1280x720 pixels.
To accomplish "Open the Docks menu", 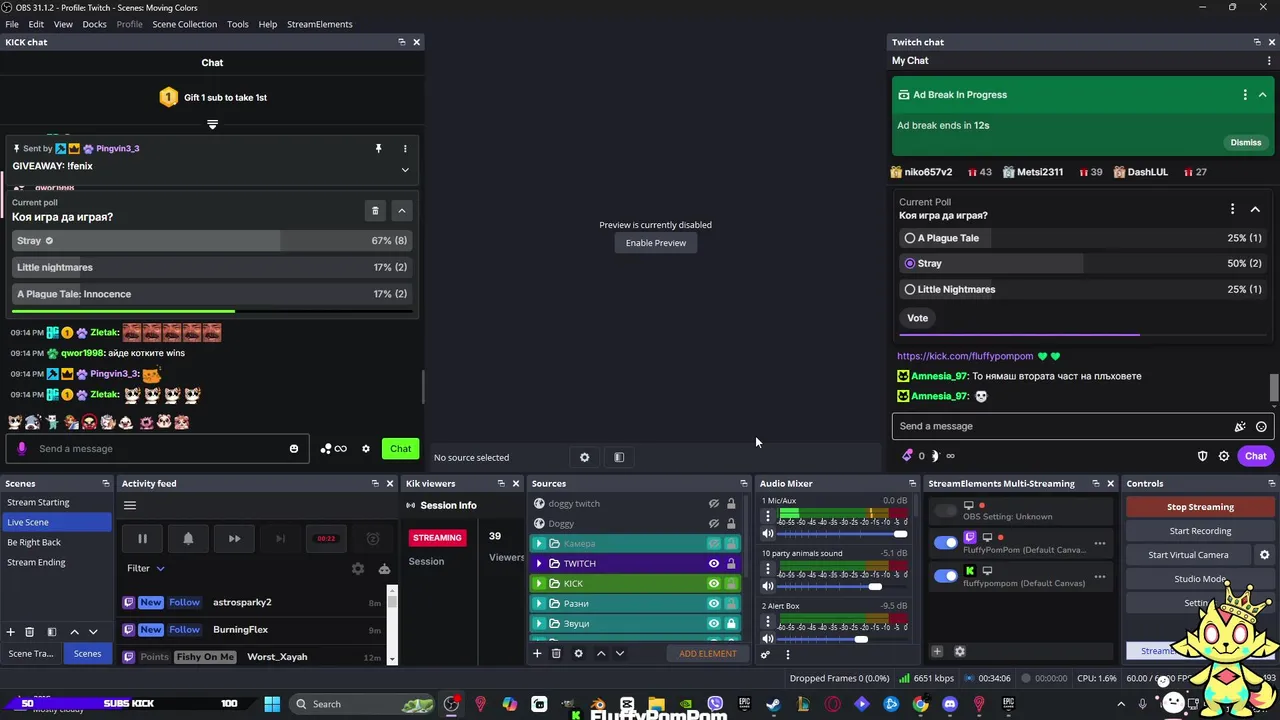I will pos(94,24).
